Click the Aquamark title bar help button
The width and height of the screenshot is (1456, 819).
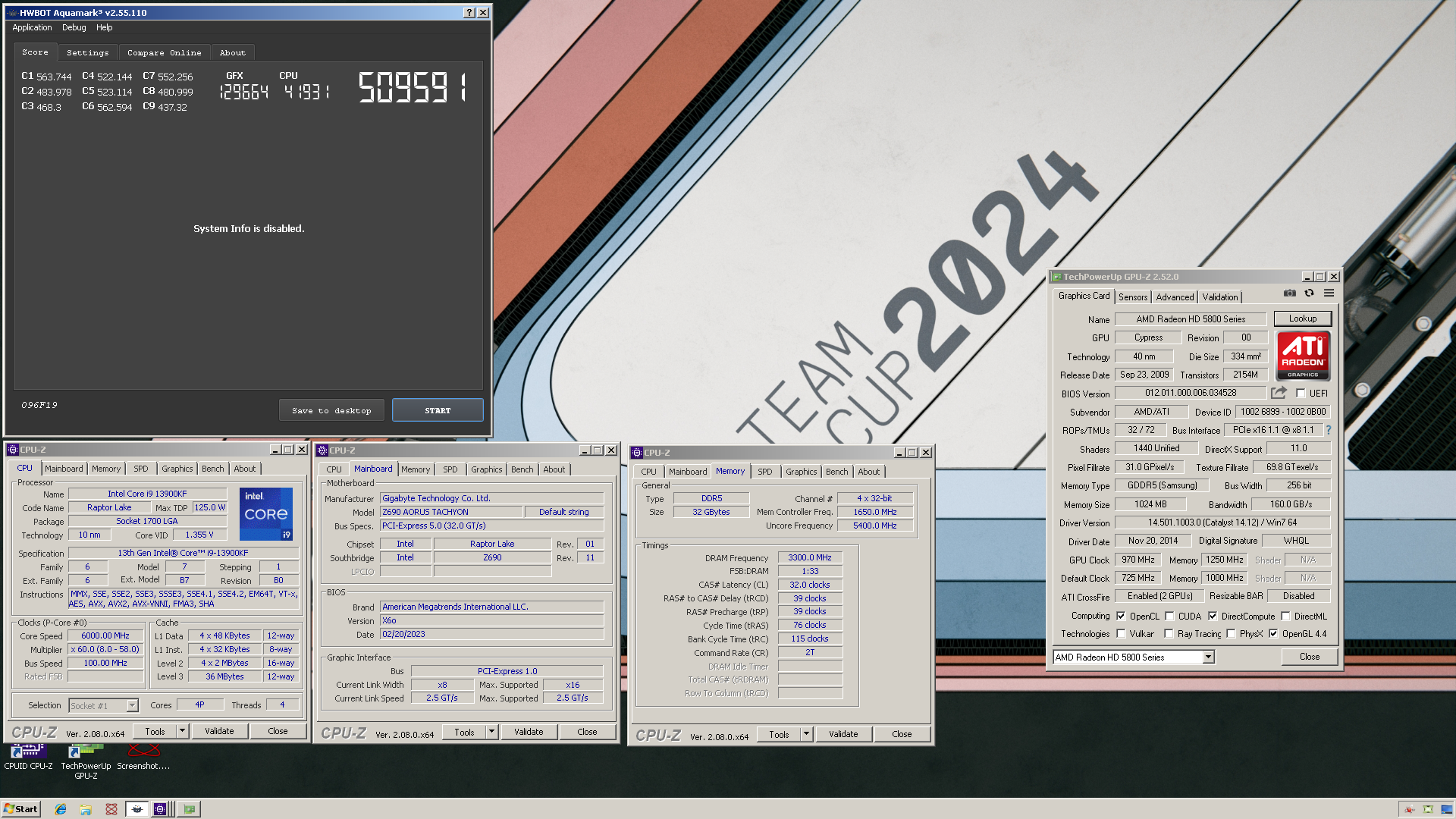[x=469, y=12]
